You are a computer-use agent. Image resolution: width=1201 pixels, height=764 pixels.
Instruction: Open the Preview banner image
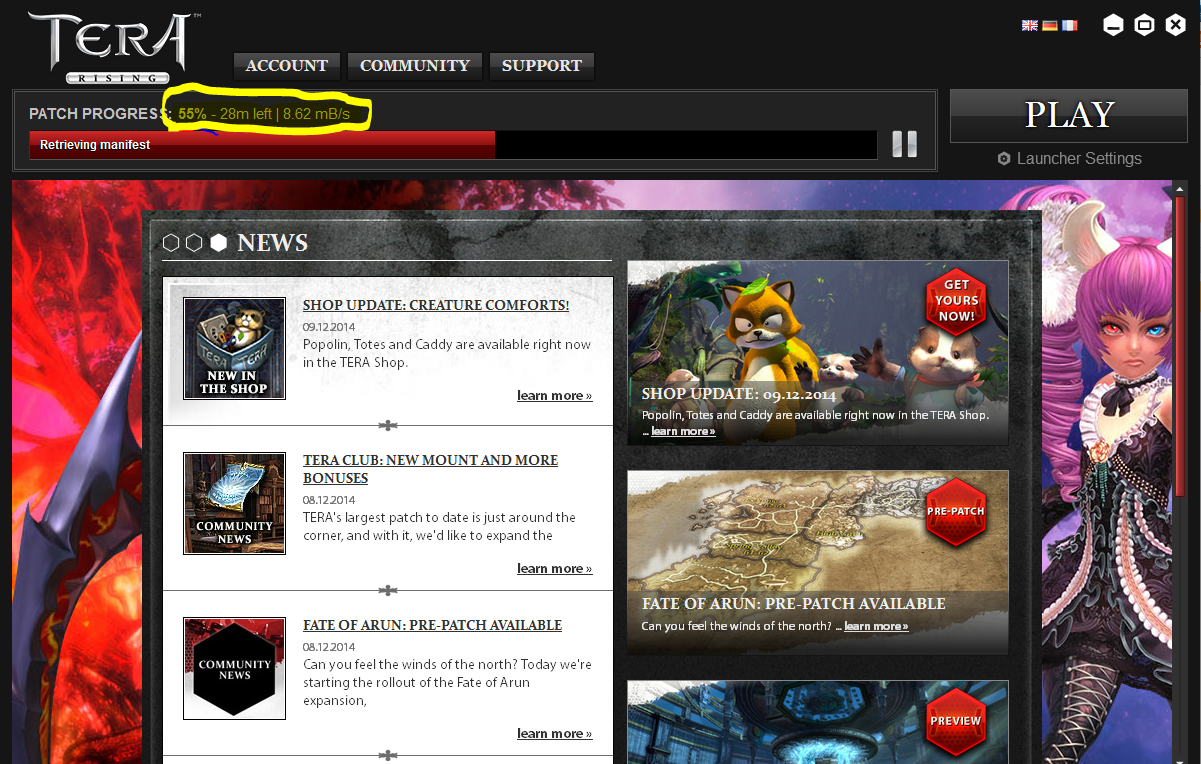point(818,722)
